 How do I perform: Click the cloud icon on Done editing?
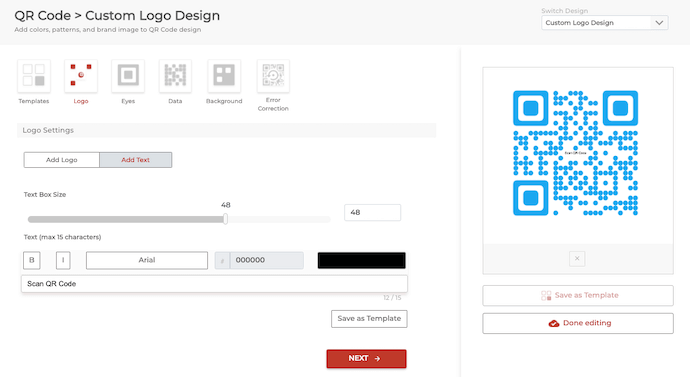554,323
